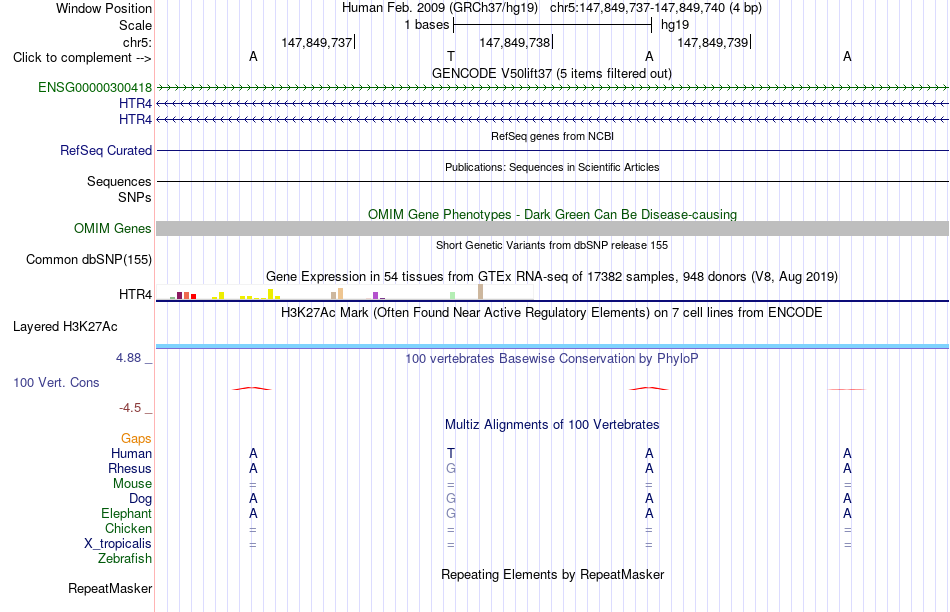The image size is (950, 612).
Task: Click the G base in the Dog row
Action: pyautogui.click(x=451, y=499)
